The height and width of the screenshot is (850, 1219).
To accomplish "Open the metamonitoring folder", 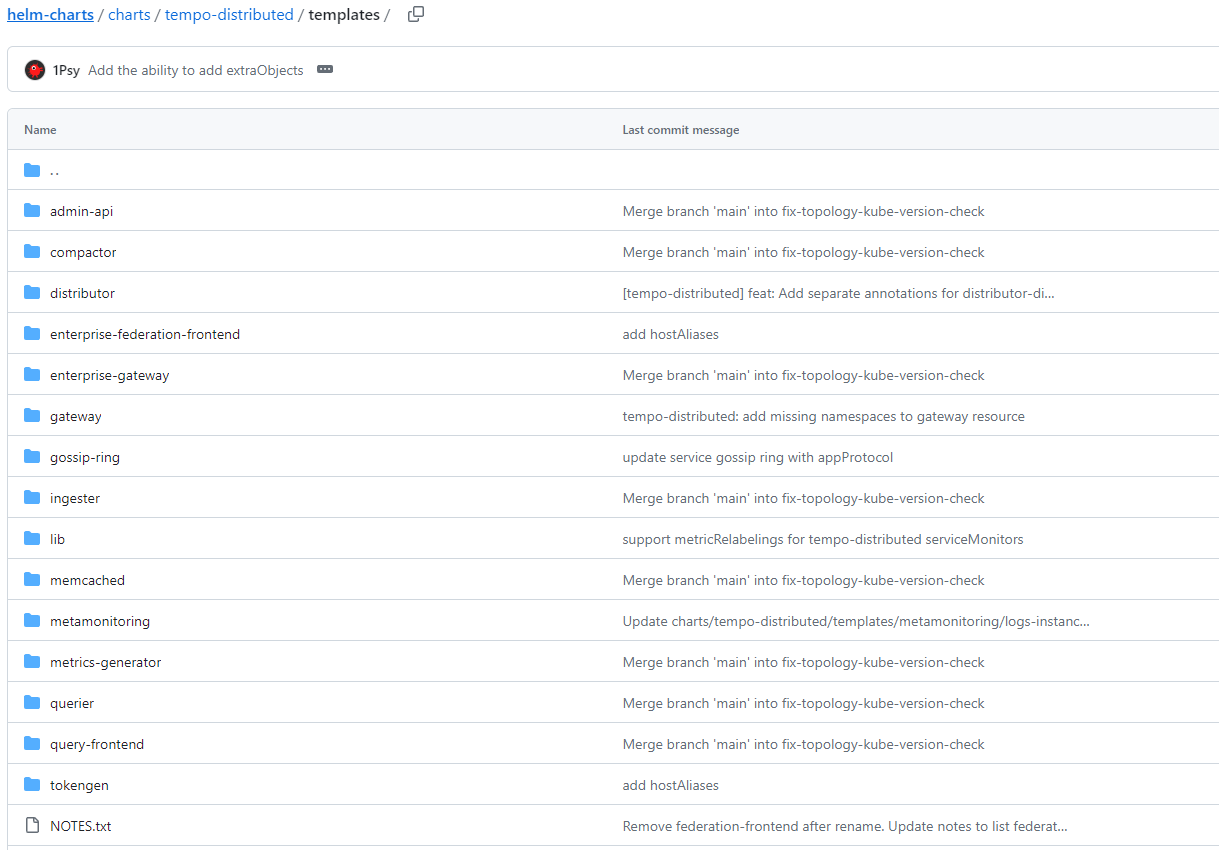I will pos(100,621).
